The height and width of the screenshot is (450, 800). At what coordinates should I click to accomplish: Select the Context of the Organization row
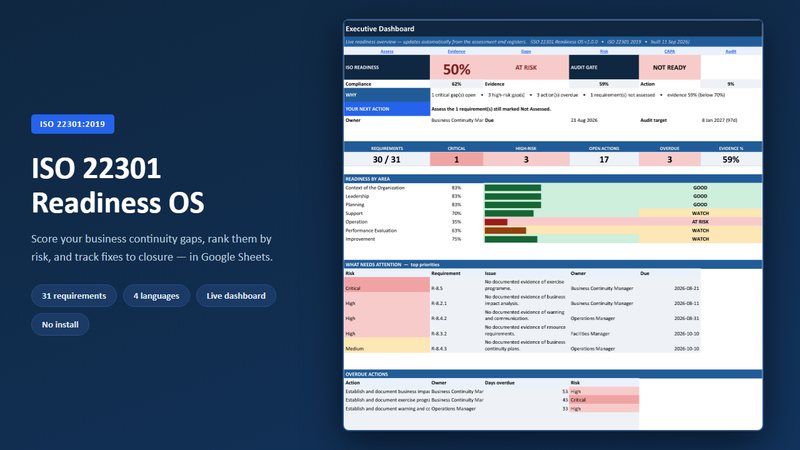(x=553, y=188)
